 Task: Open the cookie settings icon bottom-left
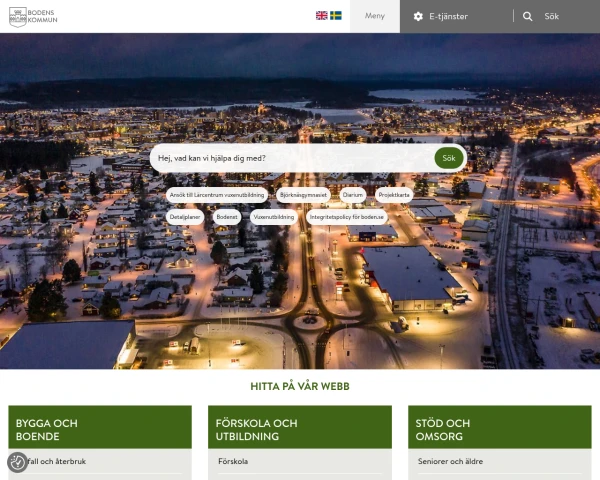pos(17,462)
